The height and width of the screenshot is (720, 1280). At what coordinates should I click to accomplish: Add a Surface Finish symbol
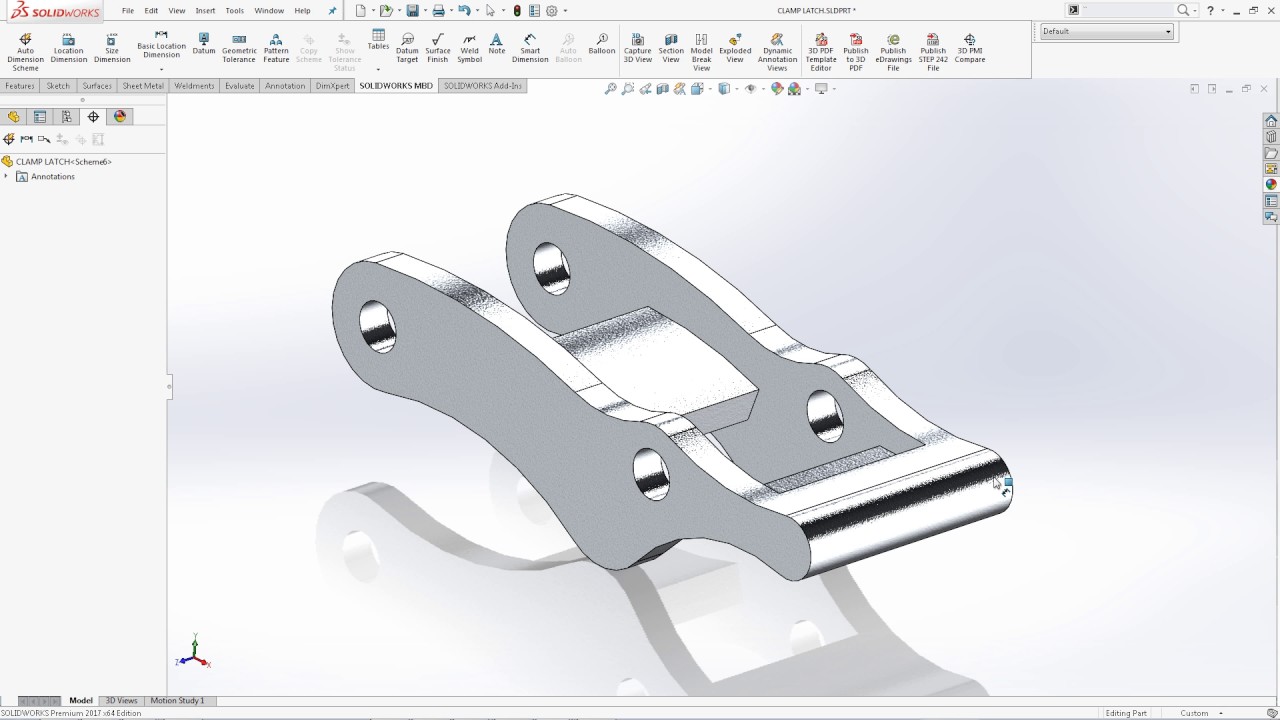438,48
